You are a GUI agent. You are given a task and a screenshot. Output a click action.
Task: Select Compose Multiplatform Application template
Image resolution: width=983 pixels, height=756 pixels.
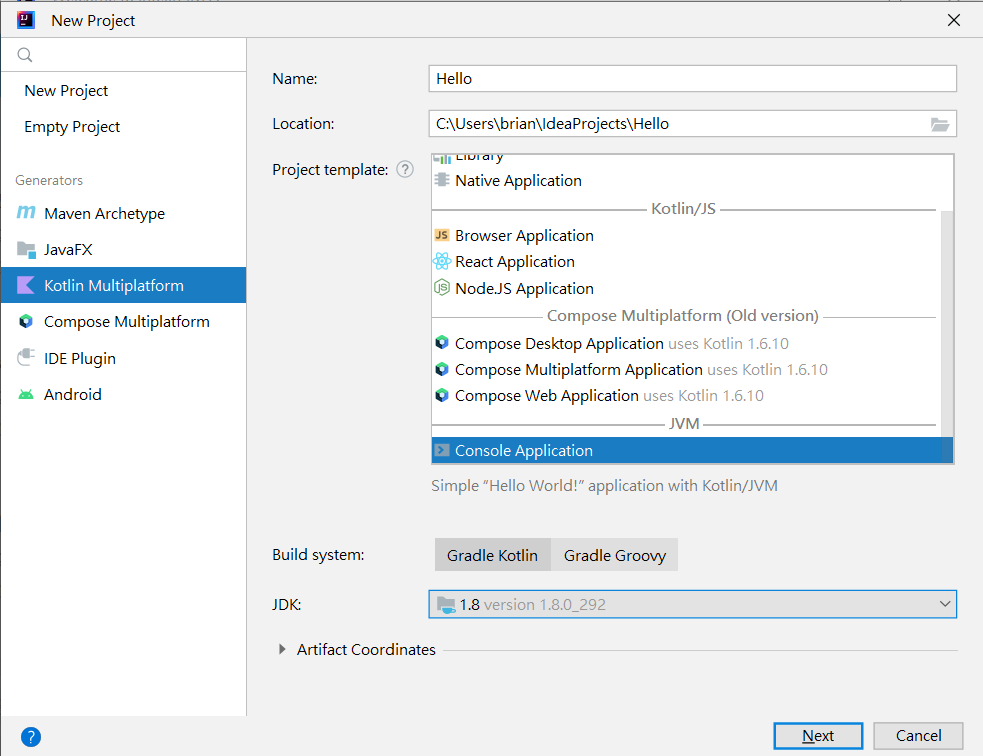[x=686, y=370]
